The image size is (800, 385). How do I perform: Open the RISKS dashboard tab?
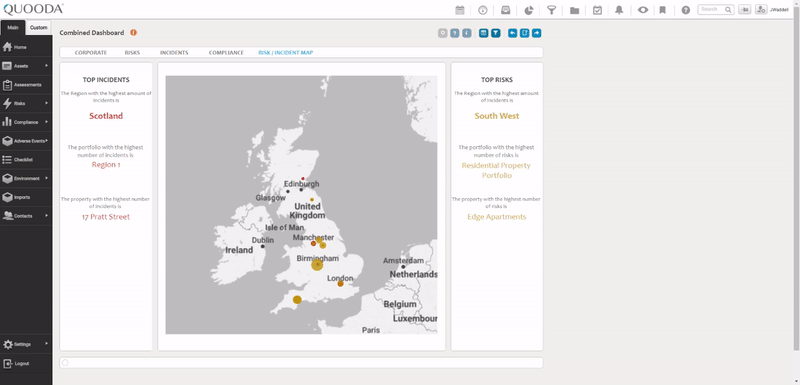click(x=132, y=53)
